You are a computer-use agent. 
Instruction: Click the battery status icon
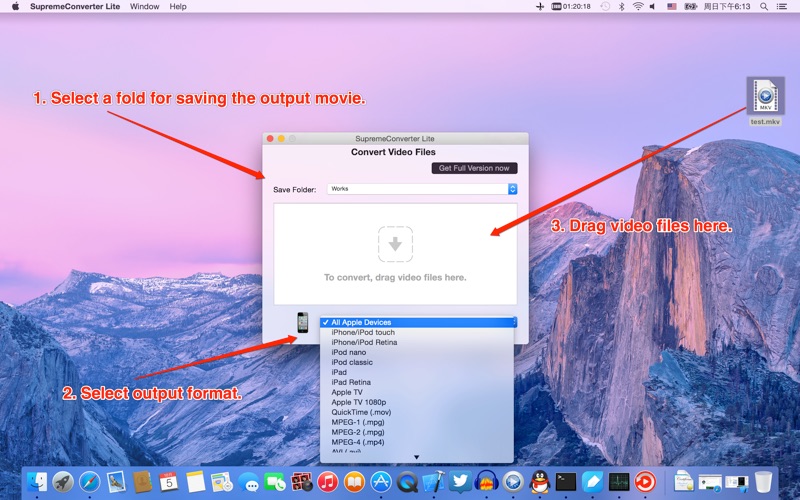pos(690,7)
